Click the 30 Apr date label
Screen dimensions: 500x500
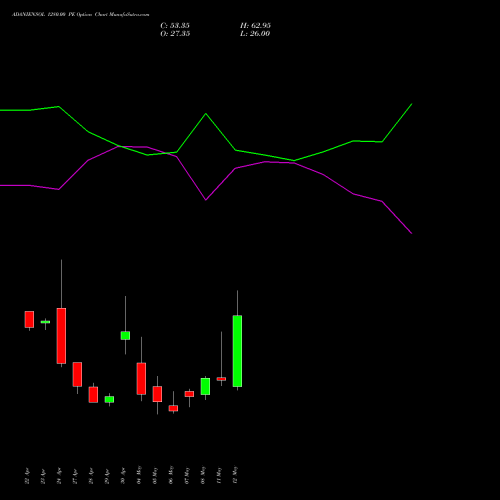point(123,476)
